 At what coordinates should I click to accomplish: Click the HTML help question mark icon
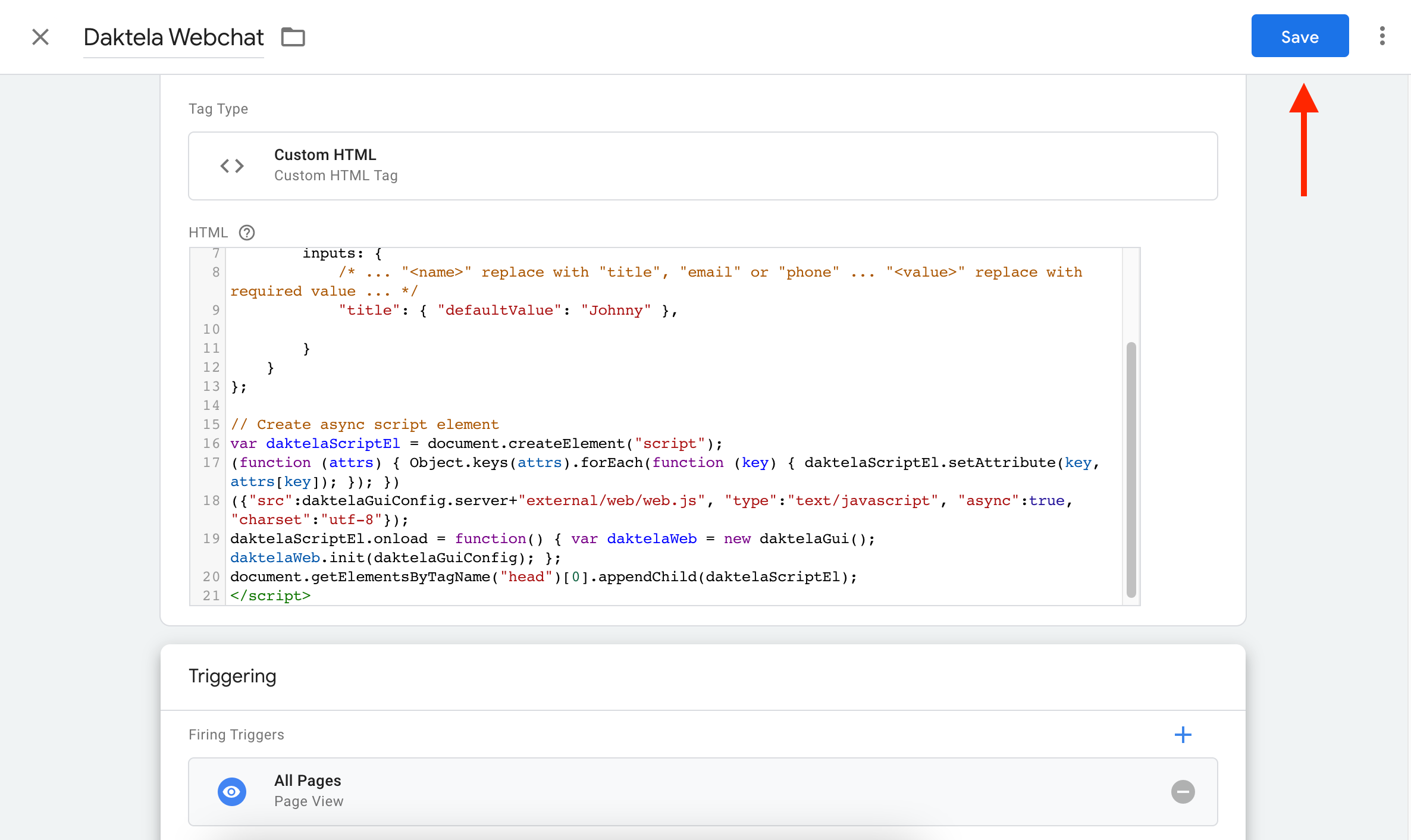coord(246,233)
